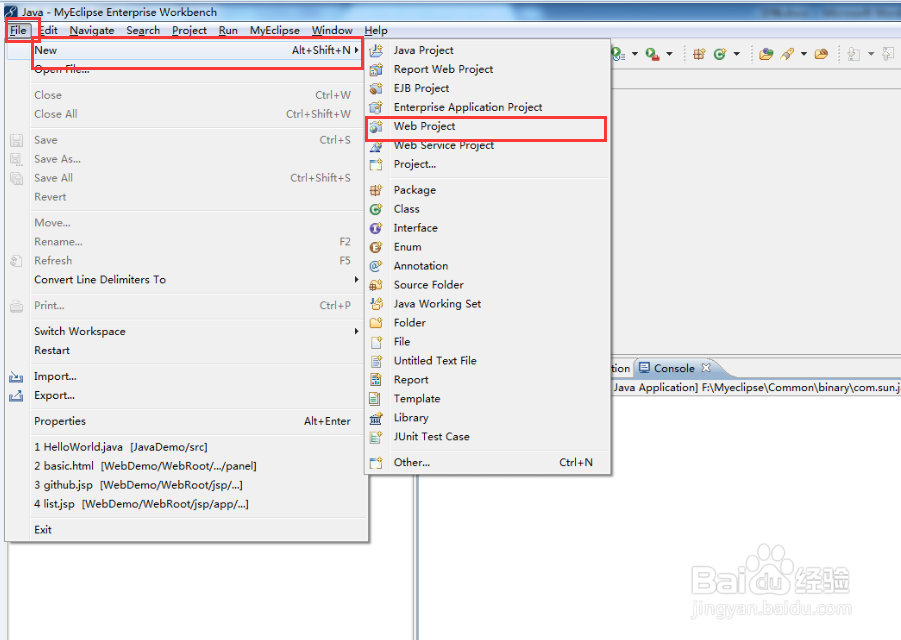Expand the New submenu entry
The width and height of the screenshot is (901, 640).
click(x=196, y=51)
